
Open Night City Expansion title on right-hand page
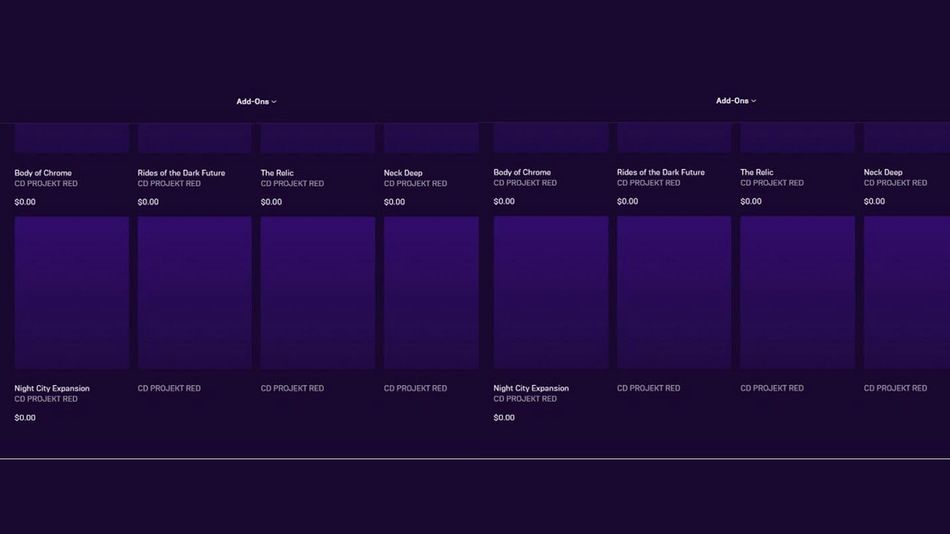[x=531, y=388]
